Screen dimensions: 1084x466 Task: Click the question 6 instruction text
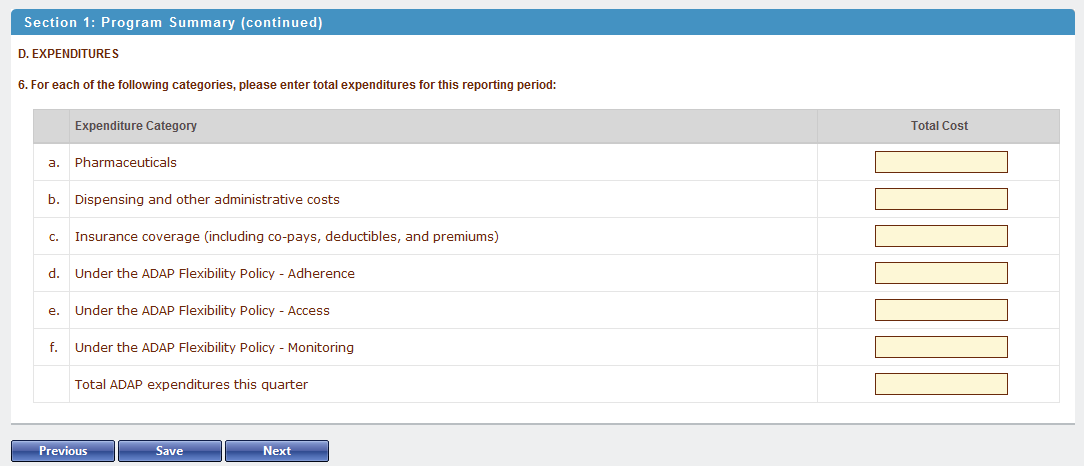click(287, 85)
